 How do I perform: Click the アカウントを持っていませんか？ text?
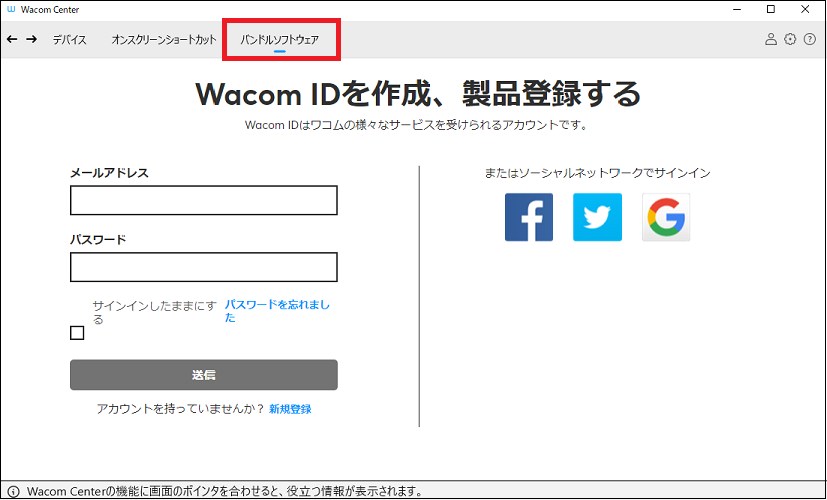[180, 409]
